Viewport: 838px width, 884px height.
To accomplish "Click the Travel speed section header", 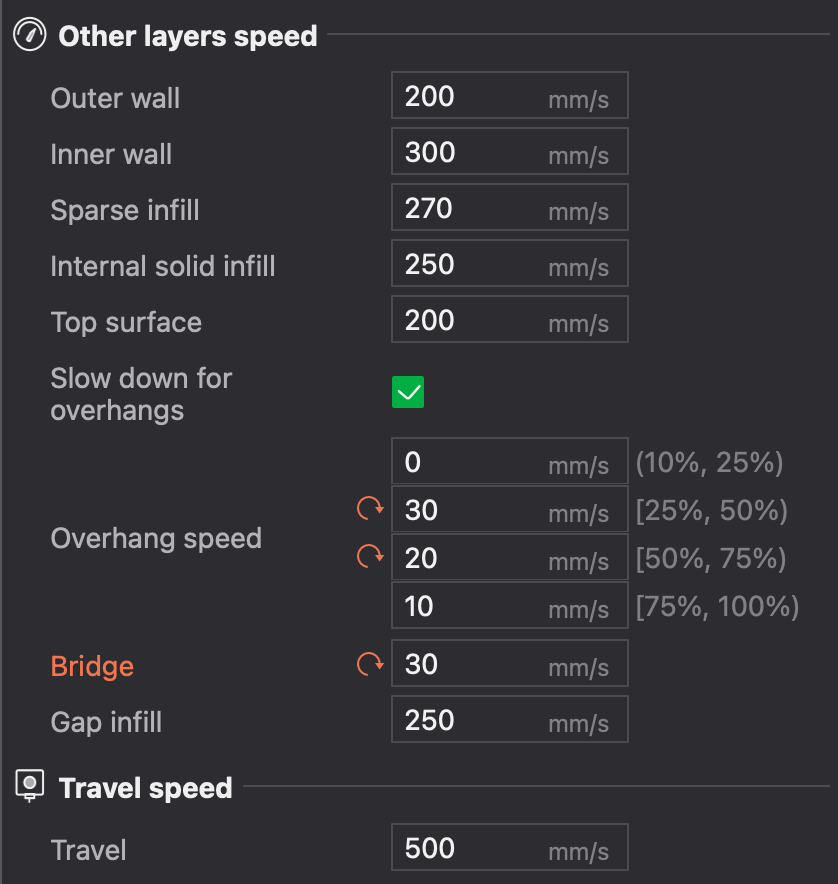I will click(x=145, y=787).
